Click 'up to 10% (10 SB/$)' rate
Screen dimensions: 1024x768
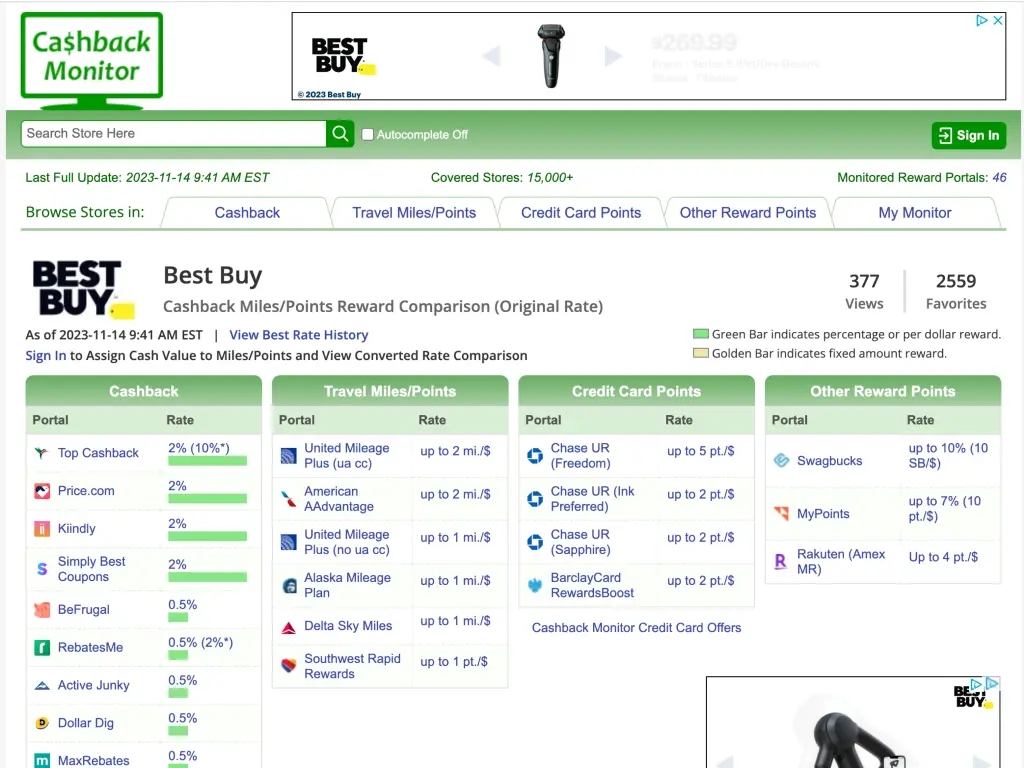coord(948,456)
